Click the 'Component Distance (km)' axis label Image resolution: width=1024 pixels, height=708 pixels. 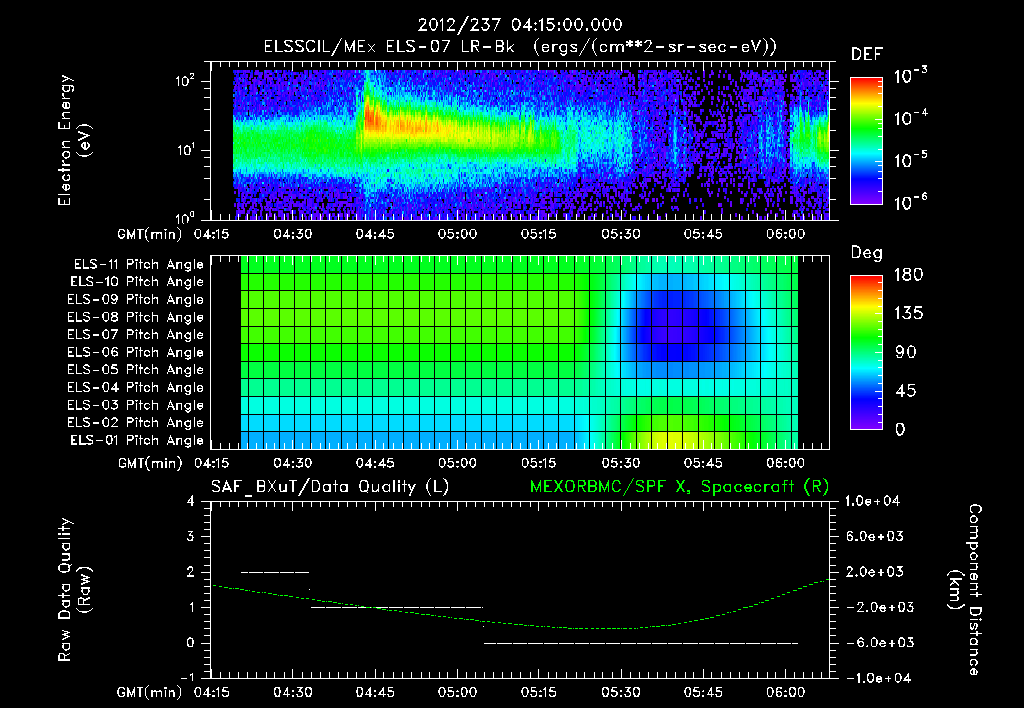click(x=965, y=590)
